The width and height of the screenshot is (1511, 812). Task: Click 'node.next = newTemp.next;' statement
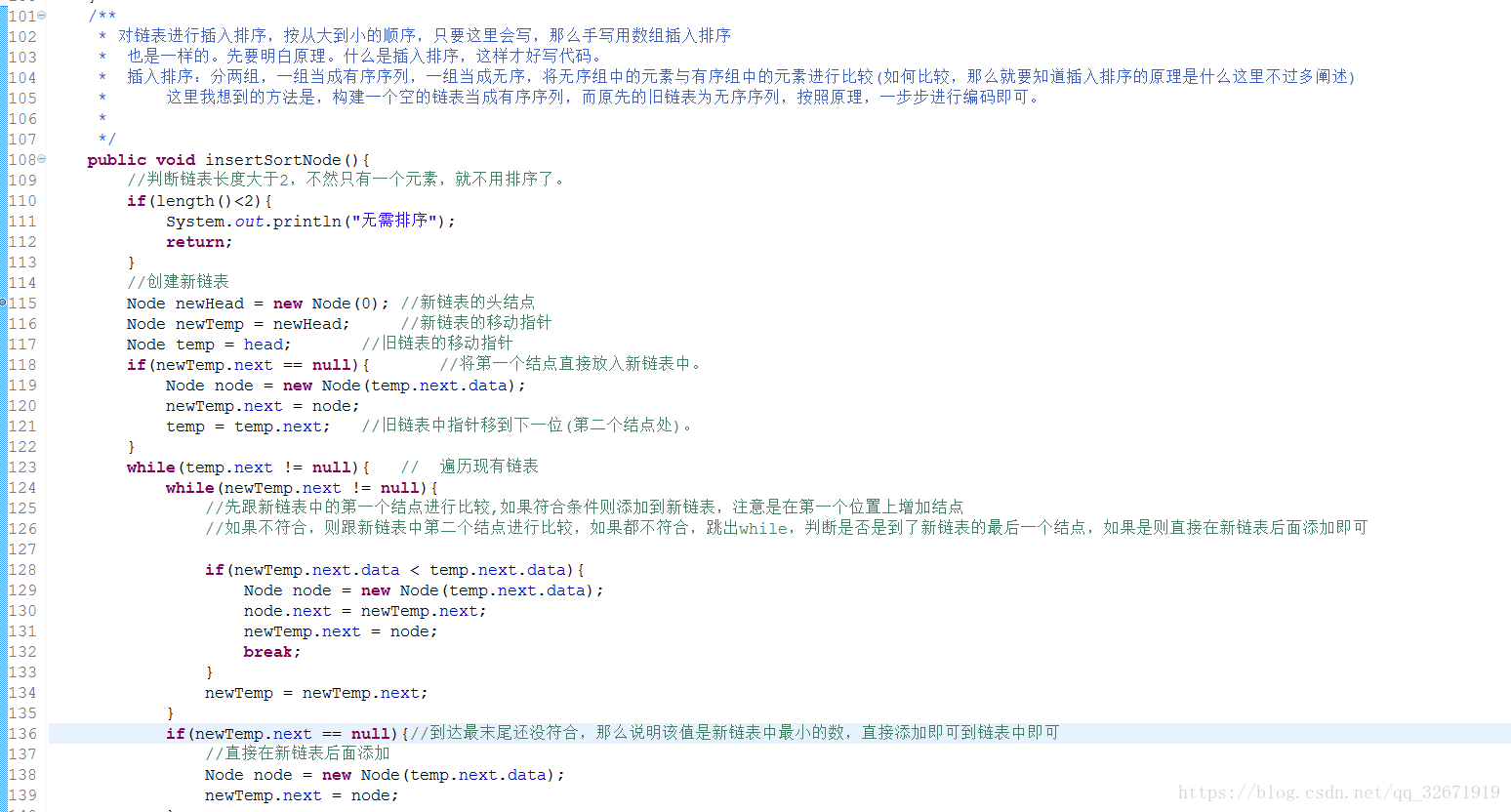(x=365, y=611)
